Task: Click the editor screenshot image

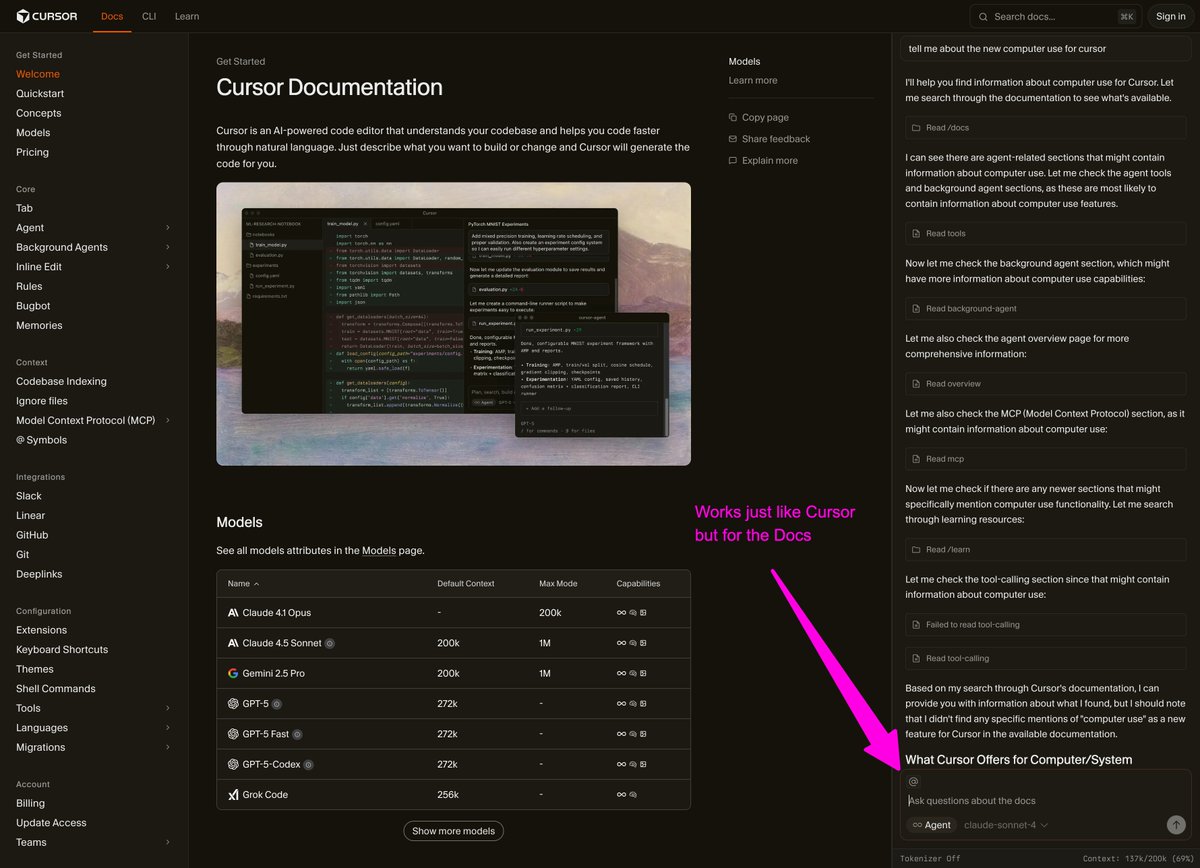Action: (x=453, y=323)
